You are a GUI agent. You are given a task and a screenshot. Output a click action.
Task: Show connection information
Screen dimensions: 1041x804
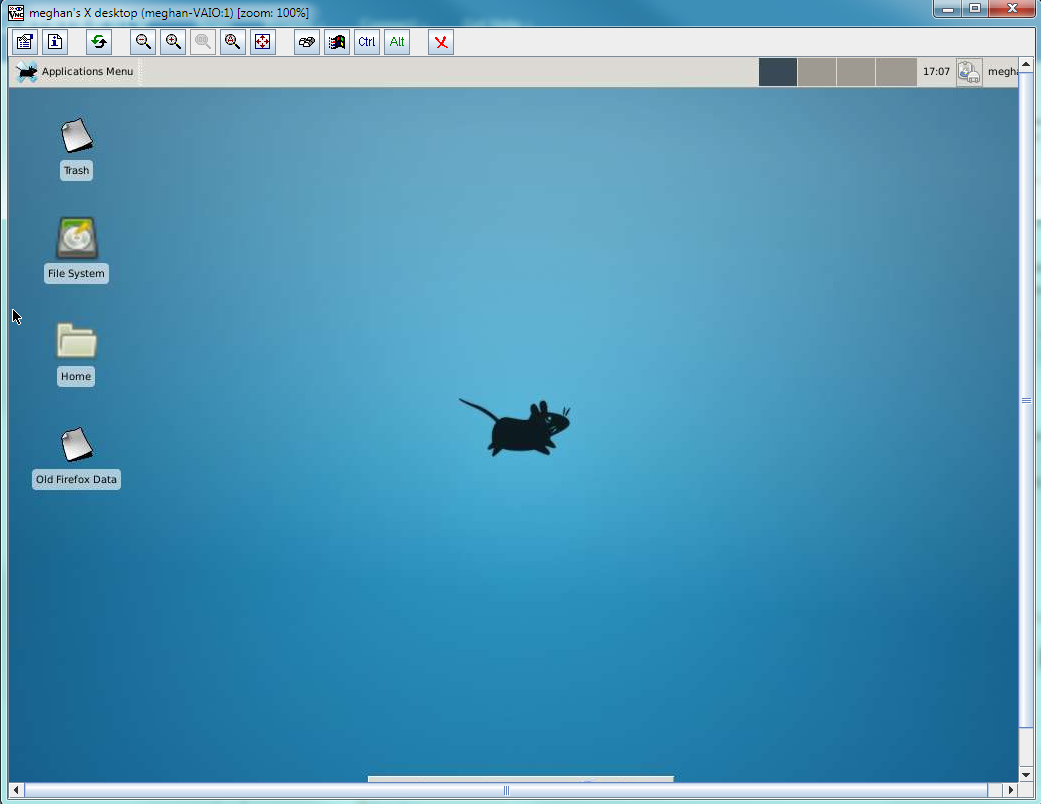[55, 42]
